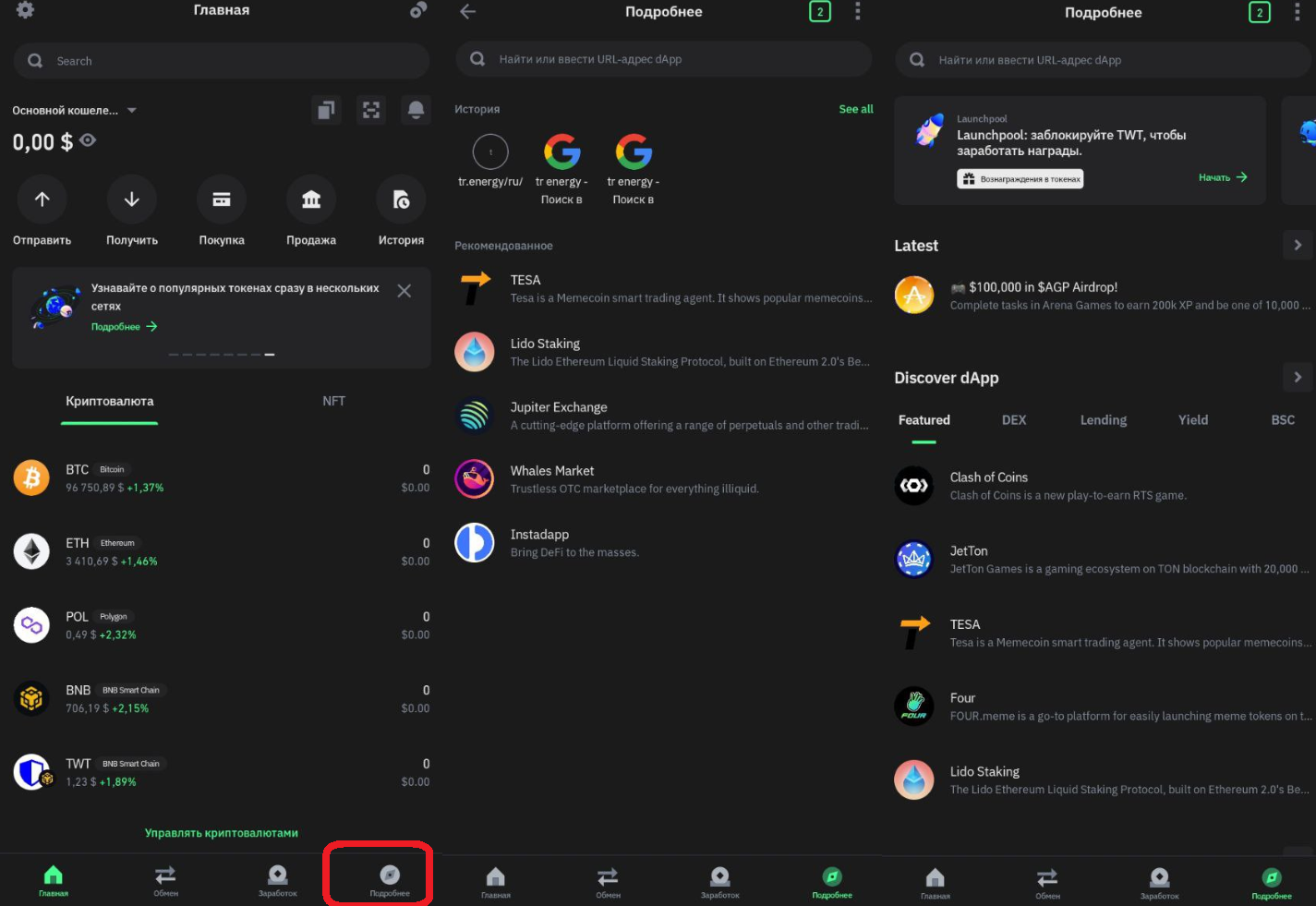
Task: Select the Yield tab
Action: coord(1193,420)
